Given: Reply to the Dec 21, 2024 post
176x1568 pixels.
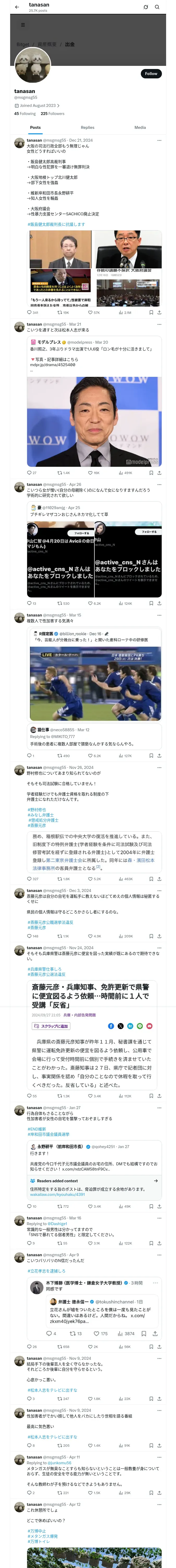Looking at the screenshot, I should coord(30,312).
